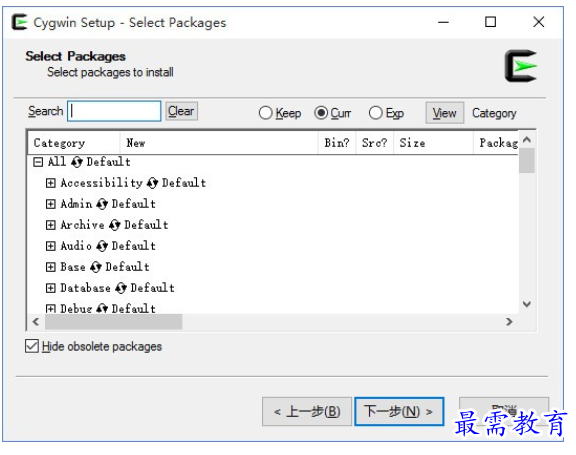Focus the Search input field

pos(114,111)
